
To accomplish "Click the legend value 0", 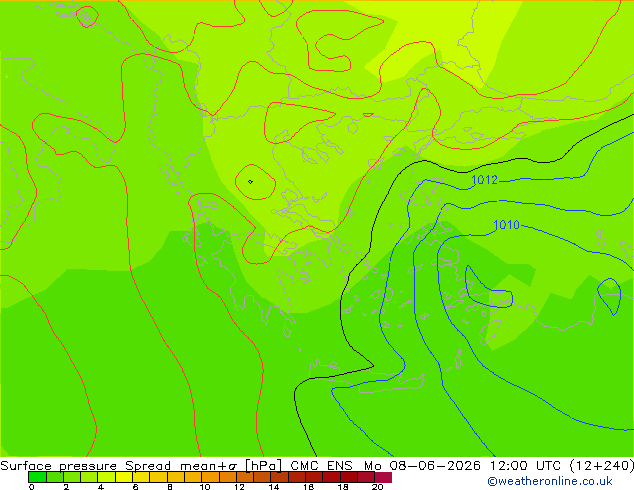I will (32, 487).
